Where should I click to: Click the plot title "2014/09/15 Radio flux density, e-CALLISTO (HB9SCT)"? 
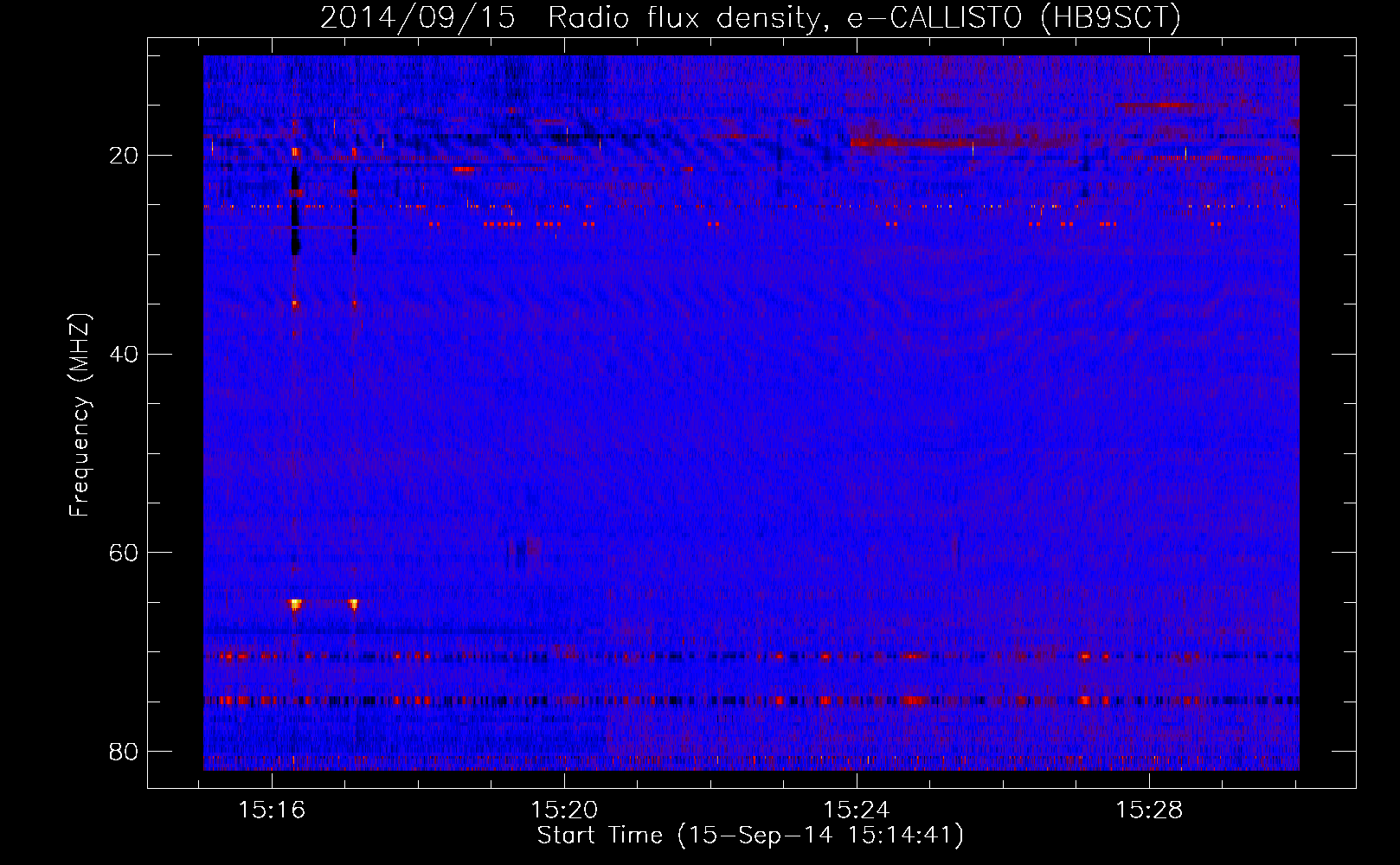coord(750,17)
